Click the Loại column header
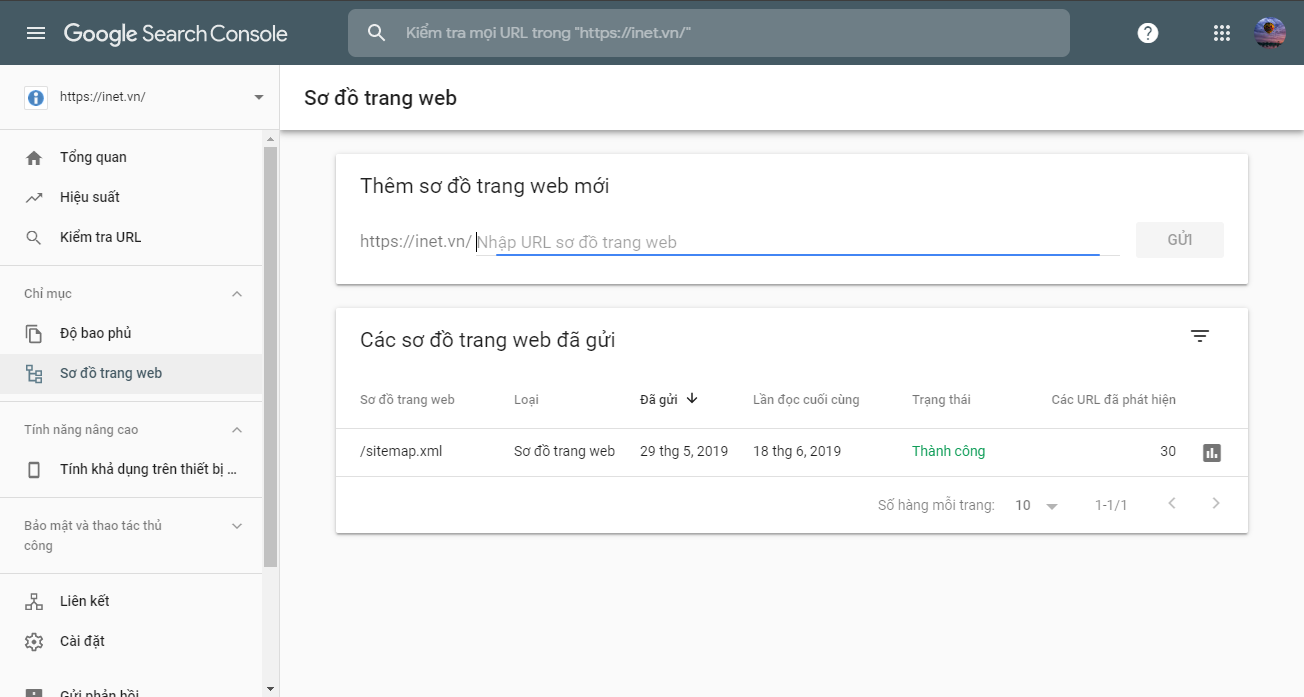Viewport: 1304px width, 697px height. click(526, 399)
